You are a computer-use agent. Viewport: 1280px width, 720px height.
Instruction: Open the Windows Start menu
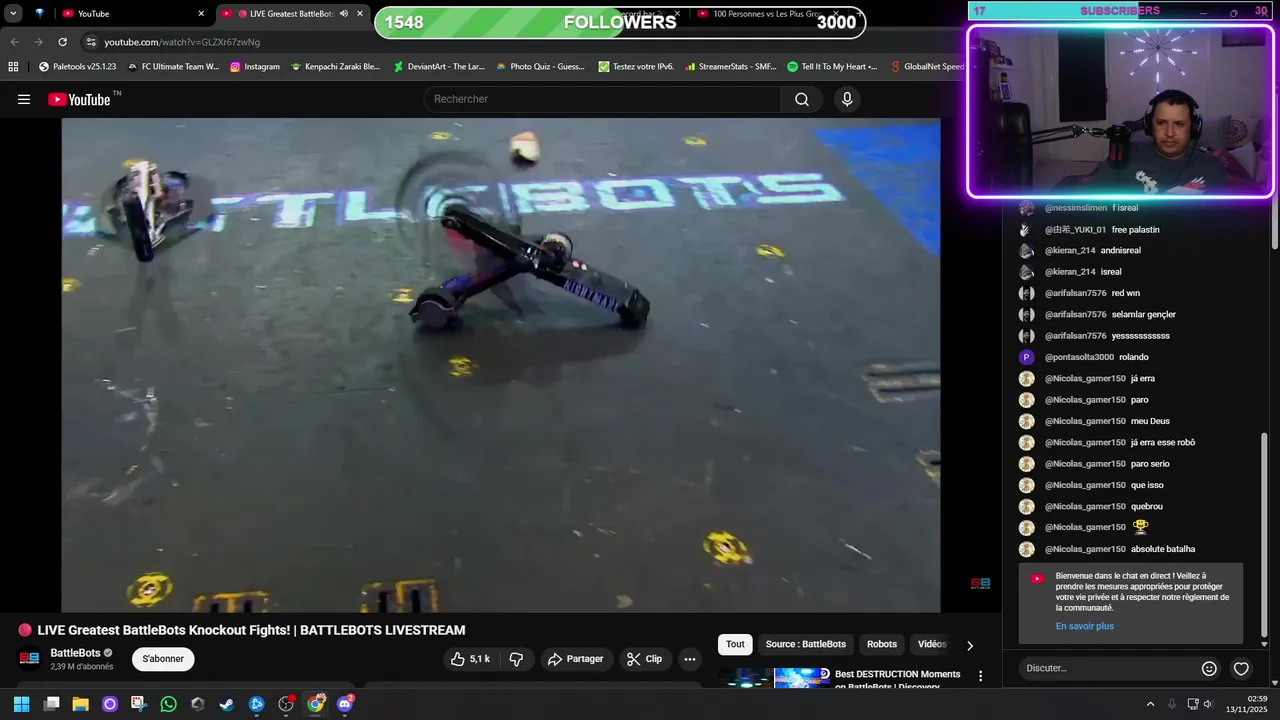21,704
